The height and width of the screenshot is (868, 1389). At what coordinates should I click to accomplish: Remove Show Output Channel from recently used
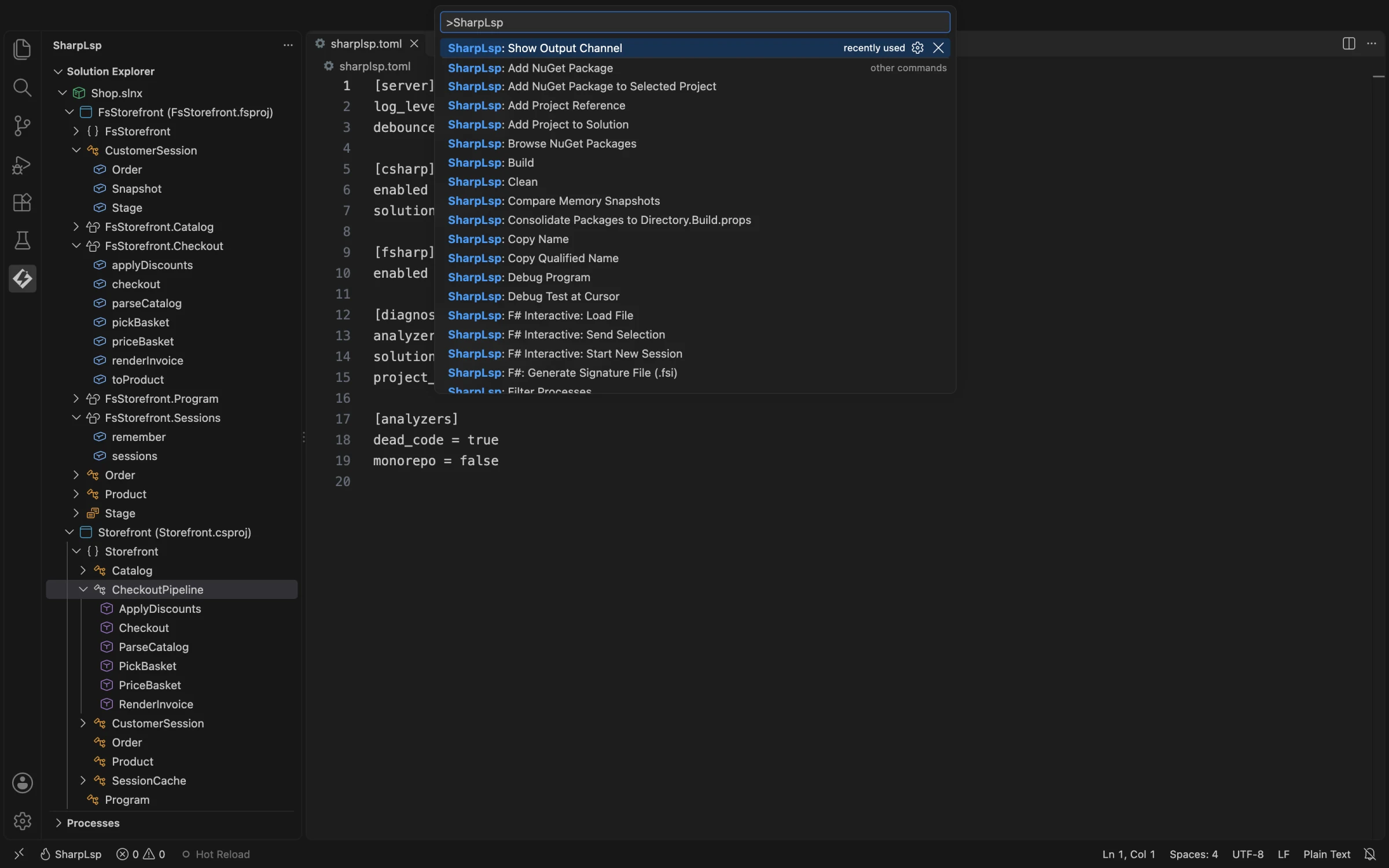point(938,48)
